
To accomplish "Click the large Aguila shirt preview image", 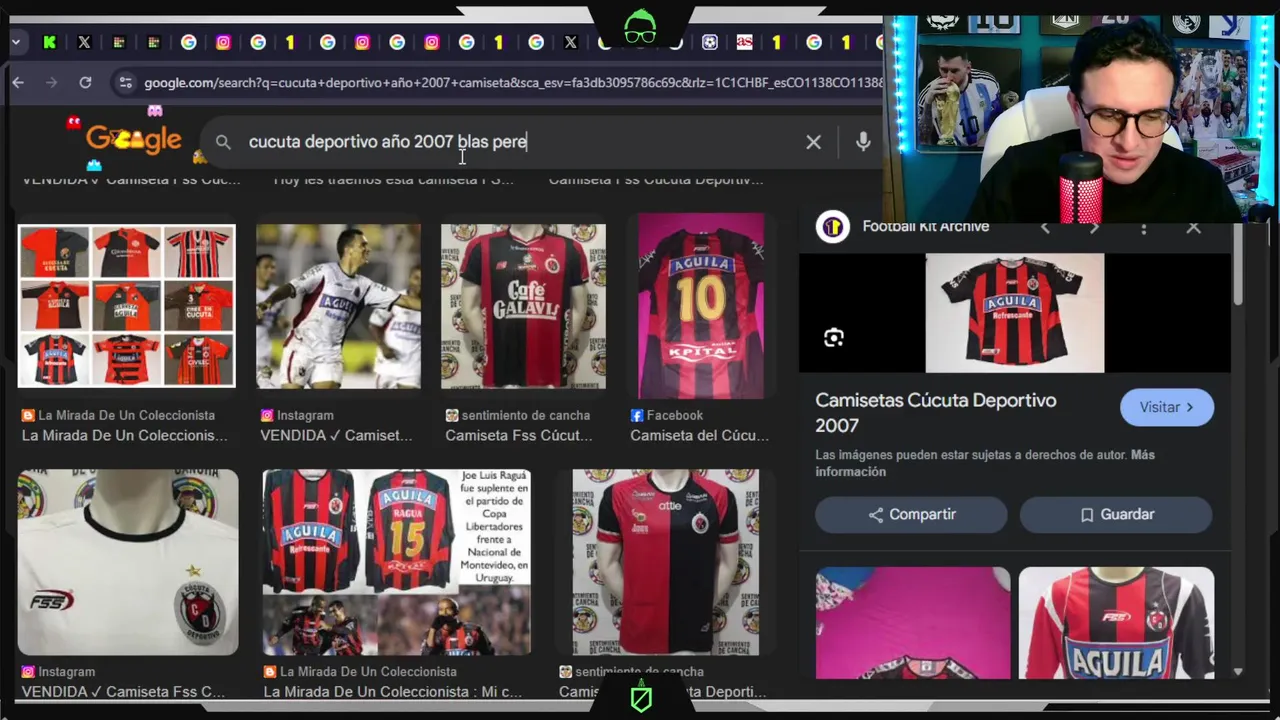I will click(x=1014, y=313).
